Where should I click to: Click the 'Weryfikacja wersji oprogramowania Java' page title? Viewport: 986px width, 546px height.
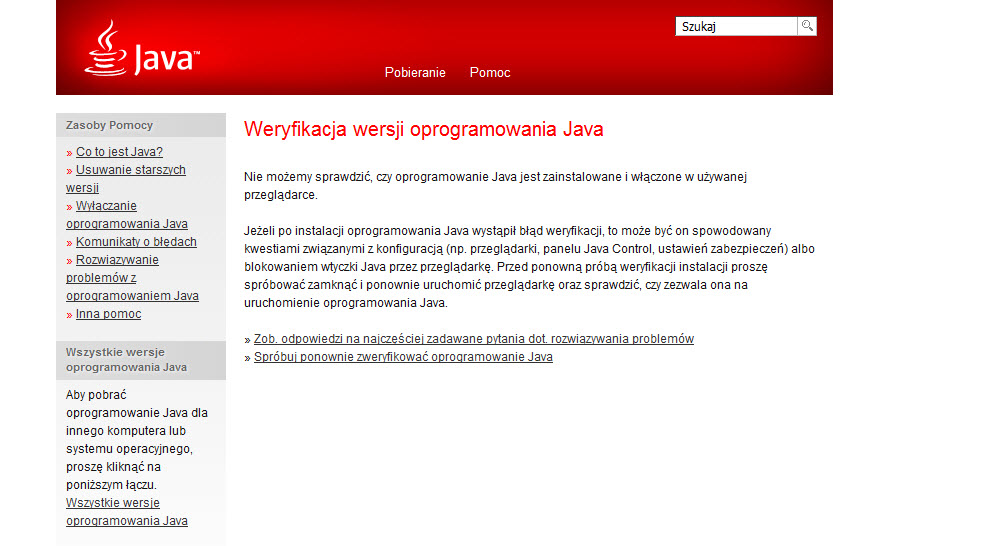[424, 129]
